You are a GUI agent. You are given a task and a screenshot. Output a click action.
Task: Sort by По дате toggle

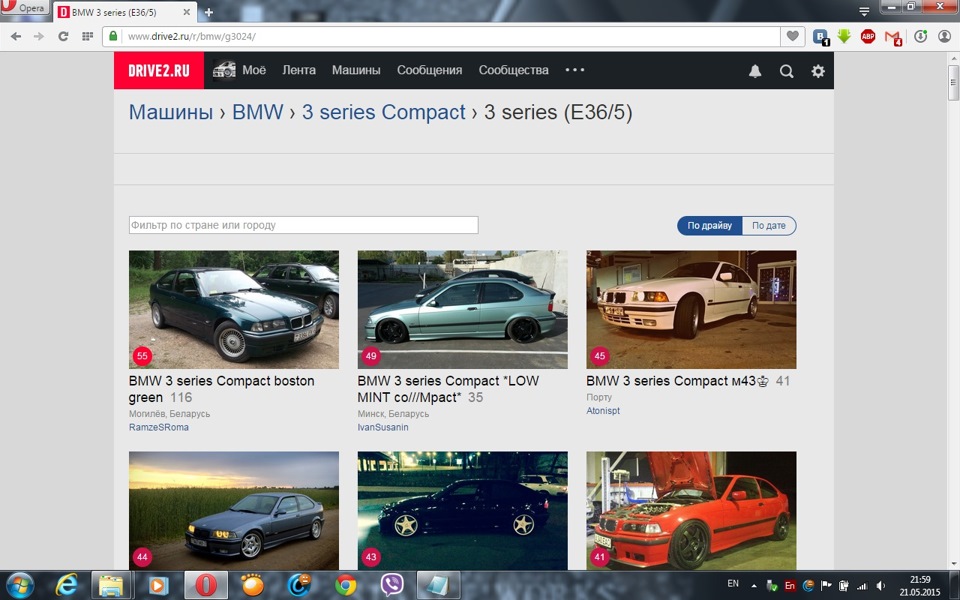pos(769,225)
